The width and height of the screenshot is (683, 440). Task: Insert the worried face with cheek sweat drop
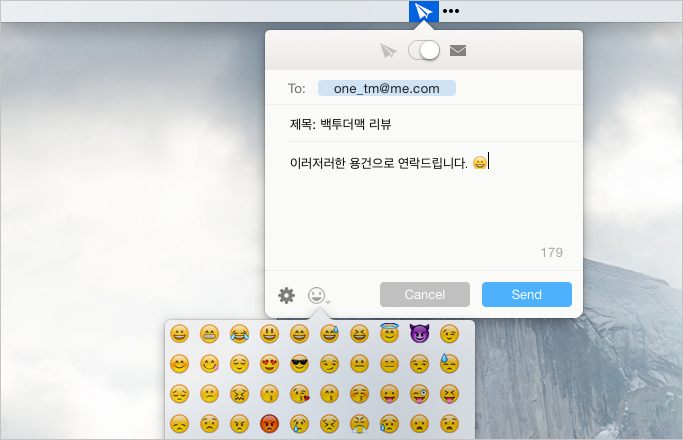[389, 424]
